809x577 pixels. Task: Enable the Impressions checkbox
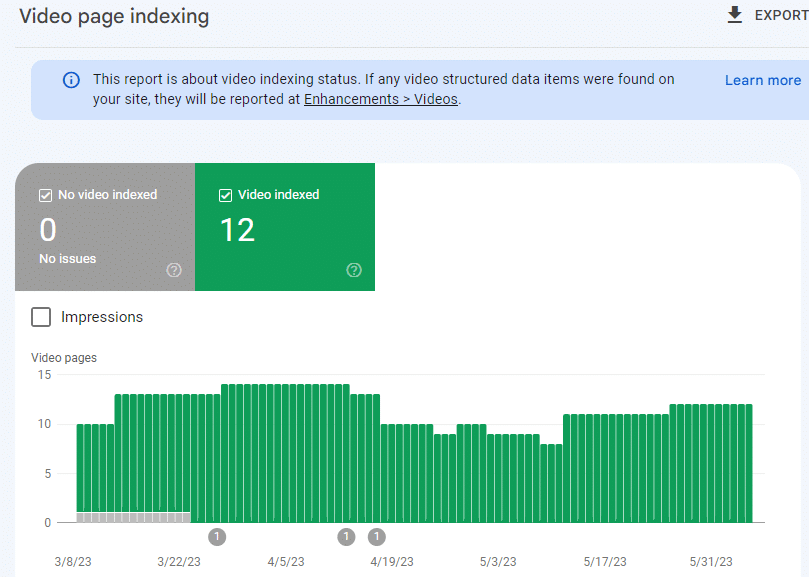pos(41,317)
